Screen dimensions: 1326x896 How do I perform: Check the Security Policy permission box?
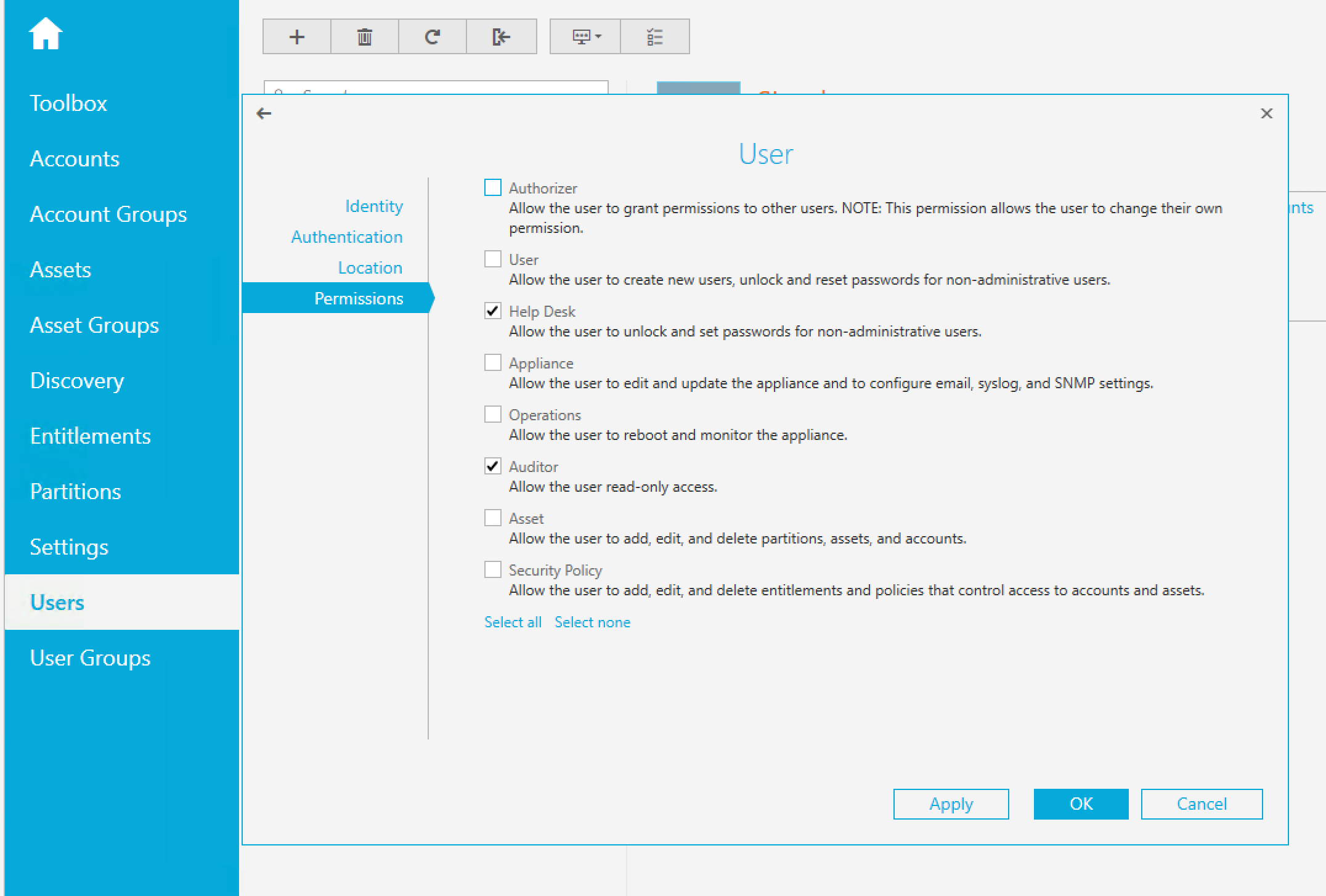pyautogui.click(x=493, y=569)
